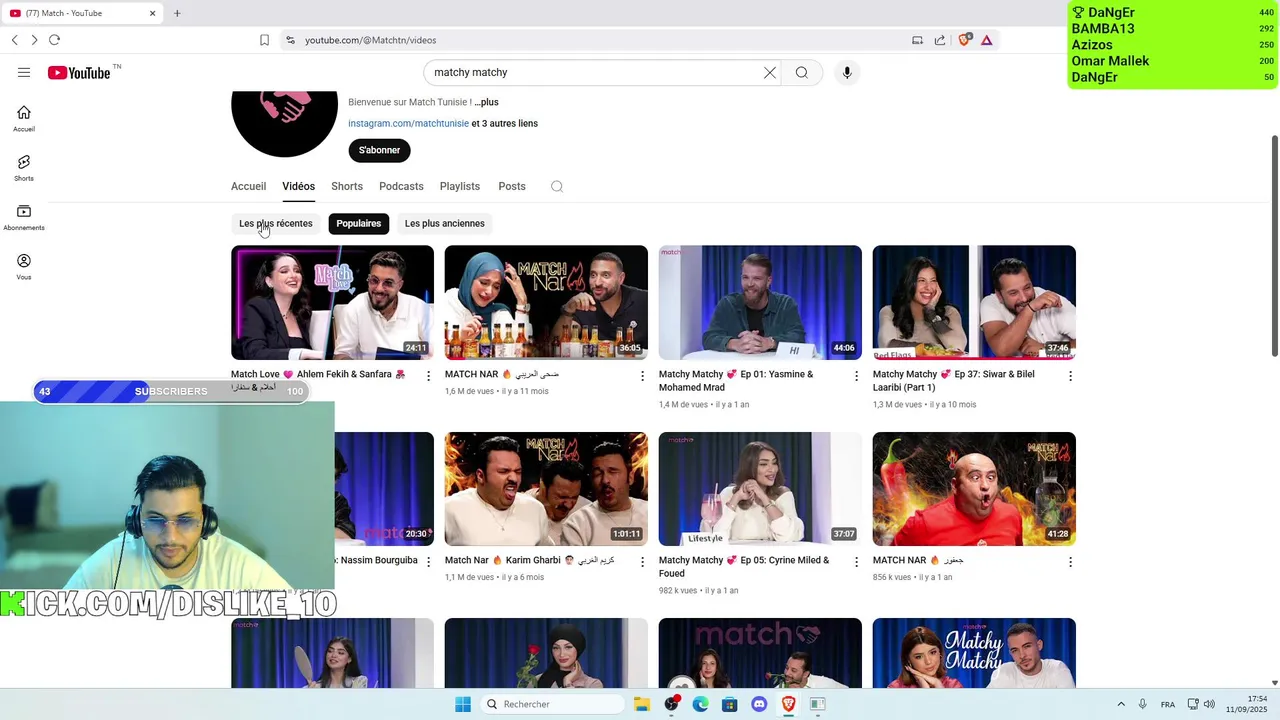Open Abonnements in the sidebar
This screenshot has width=1280, height=720.
24,217
